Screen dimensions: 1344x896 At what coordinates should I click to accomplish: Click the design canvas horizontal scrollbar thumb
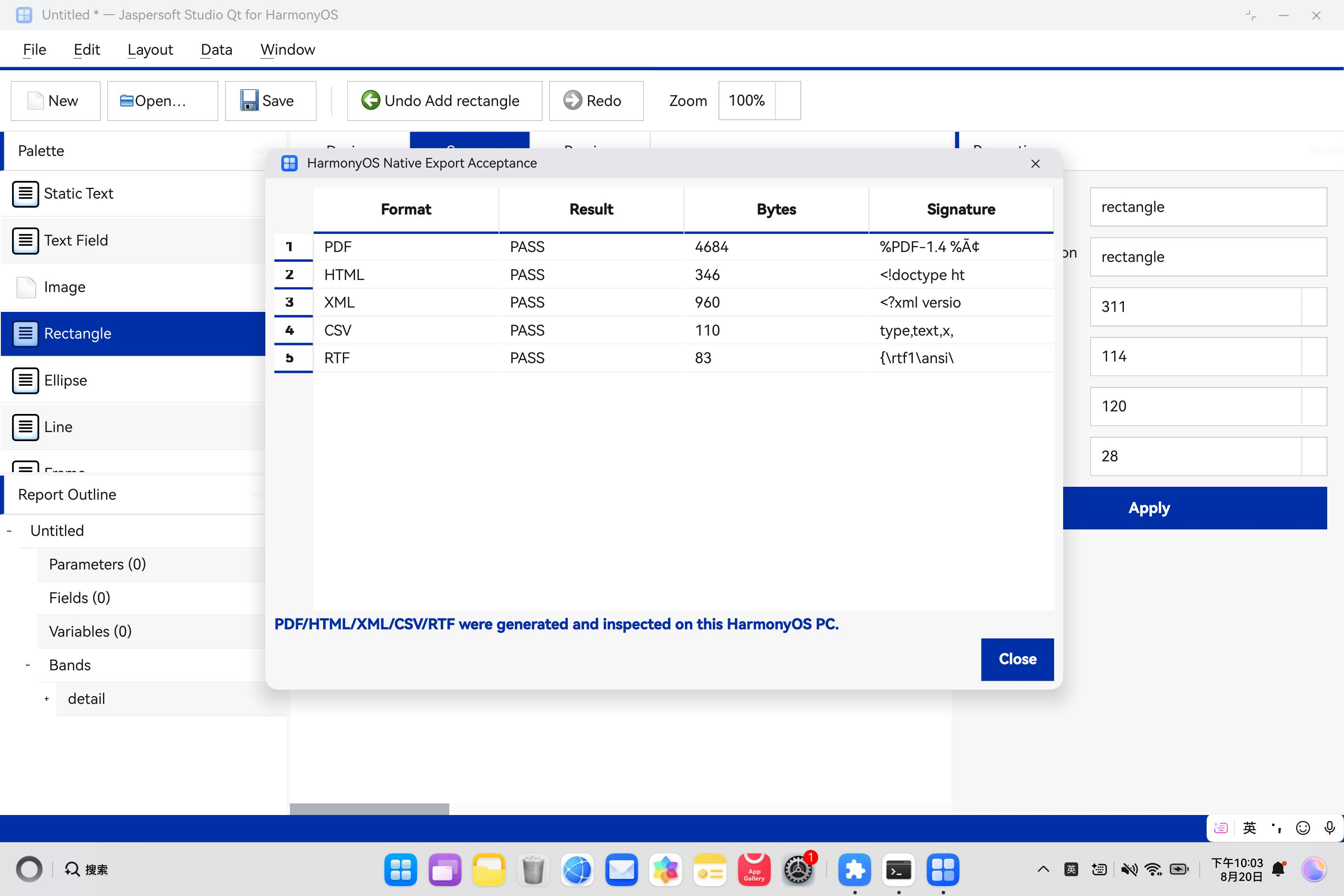[x=369, y=809]
